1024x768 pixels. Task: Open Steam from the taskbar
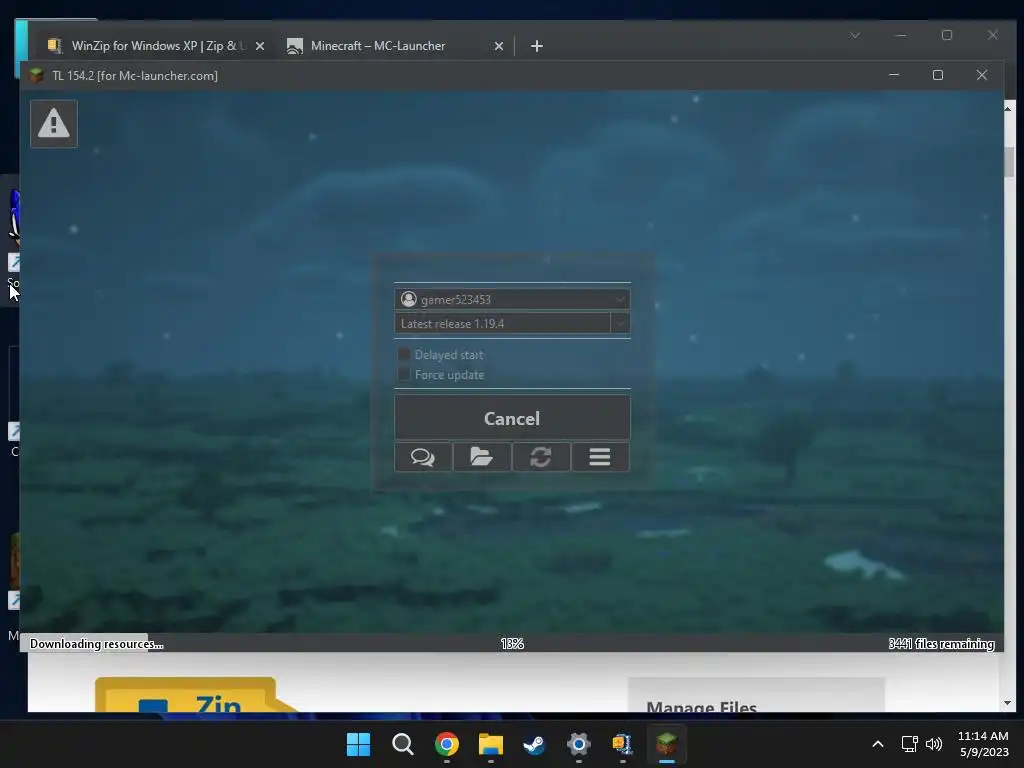tap(534, 744)
